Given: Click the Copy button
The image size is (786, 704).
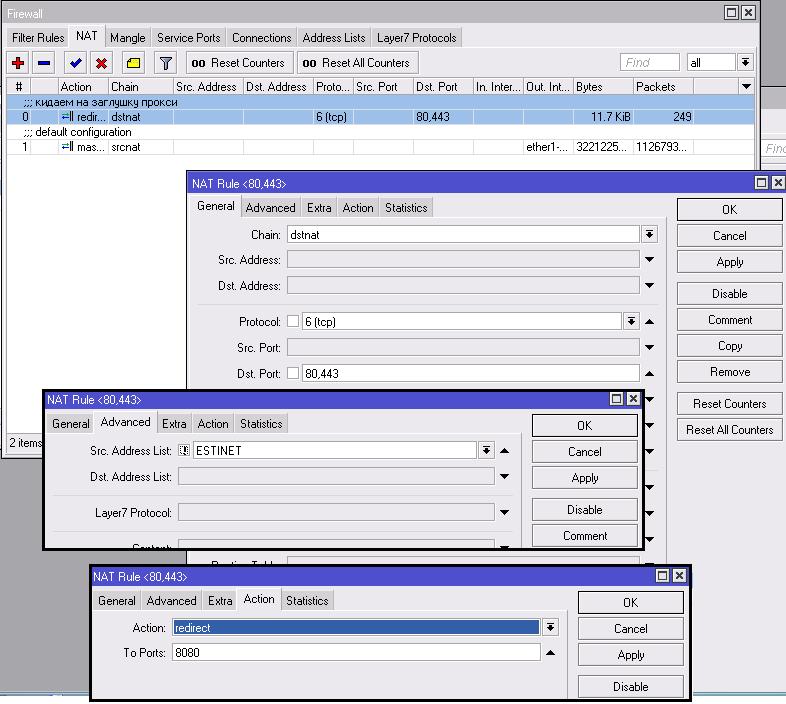Looking at the screenshot, I should pyautogui.click(x=729, y=346).
